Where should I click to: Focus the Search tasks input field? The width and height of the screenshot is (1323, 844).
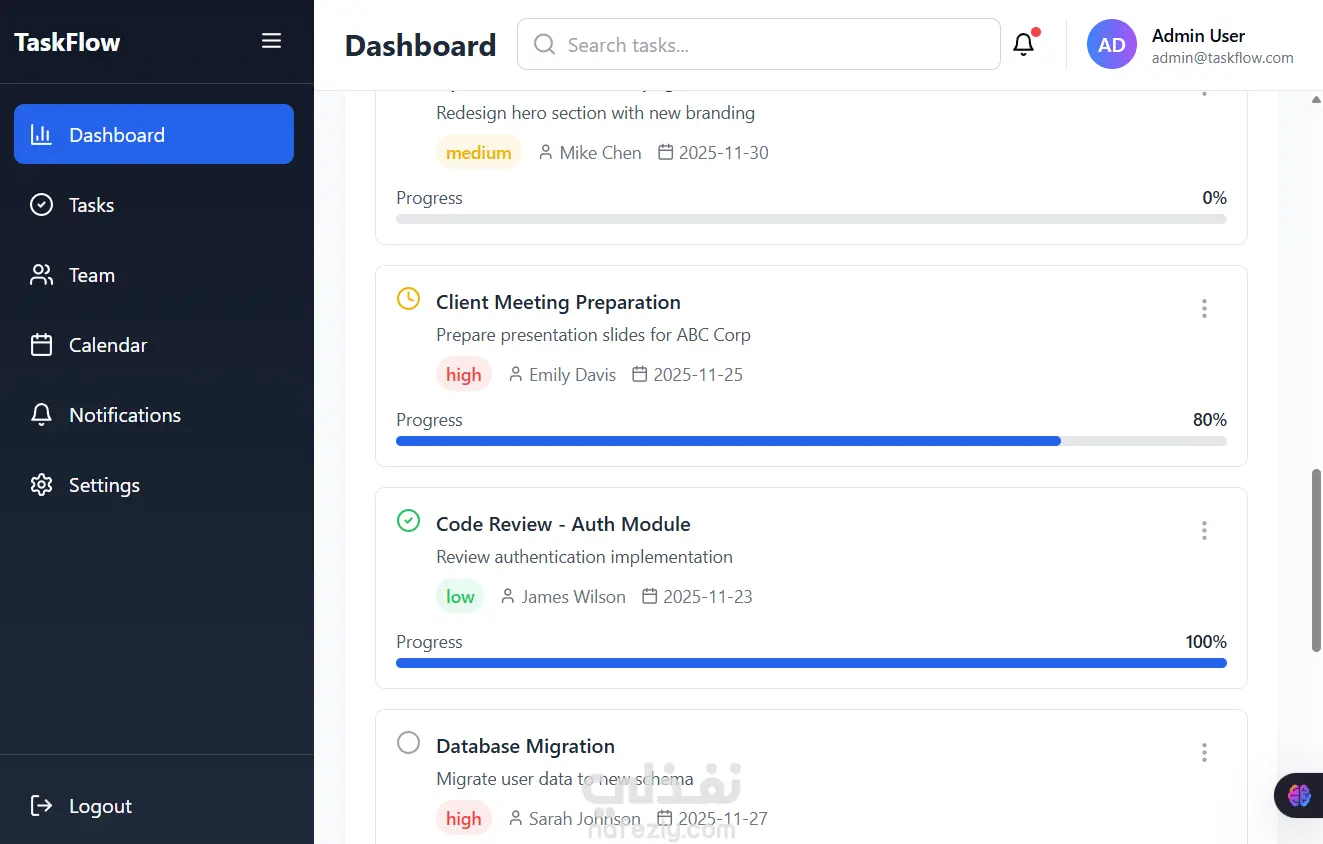[x=758, y=44]
